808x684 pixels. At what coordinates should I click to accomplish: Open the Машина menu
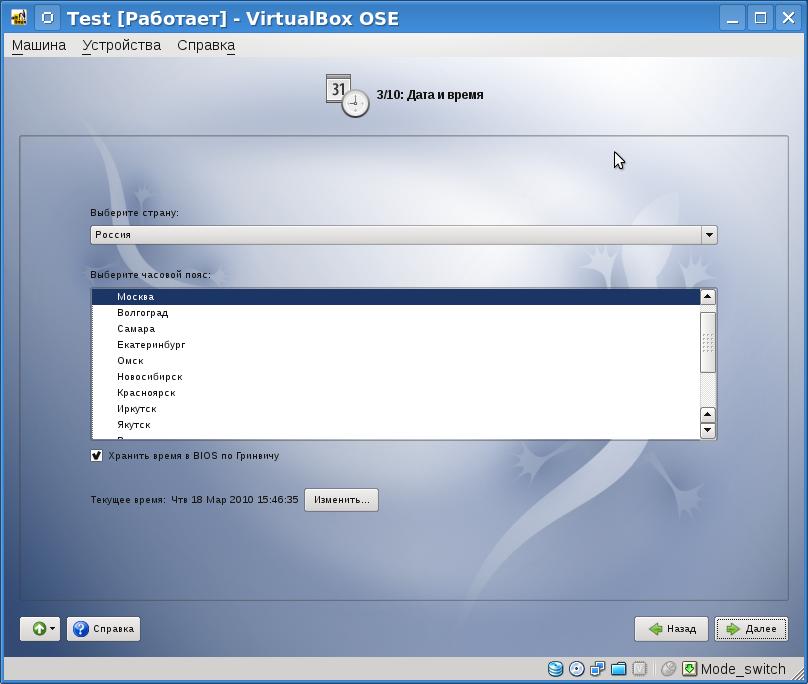point(39,45)
